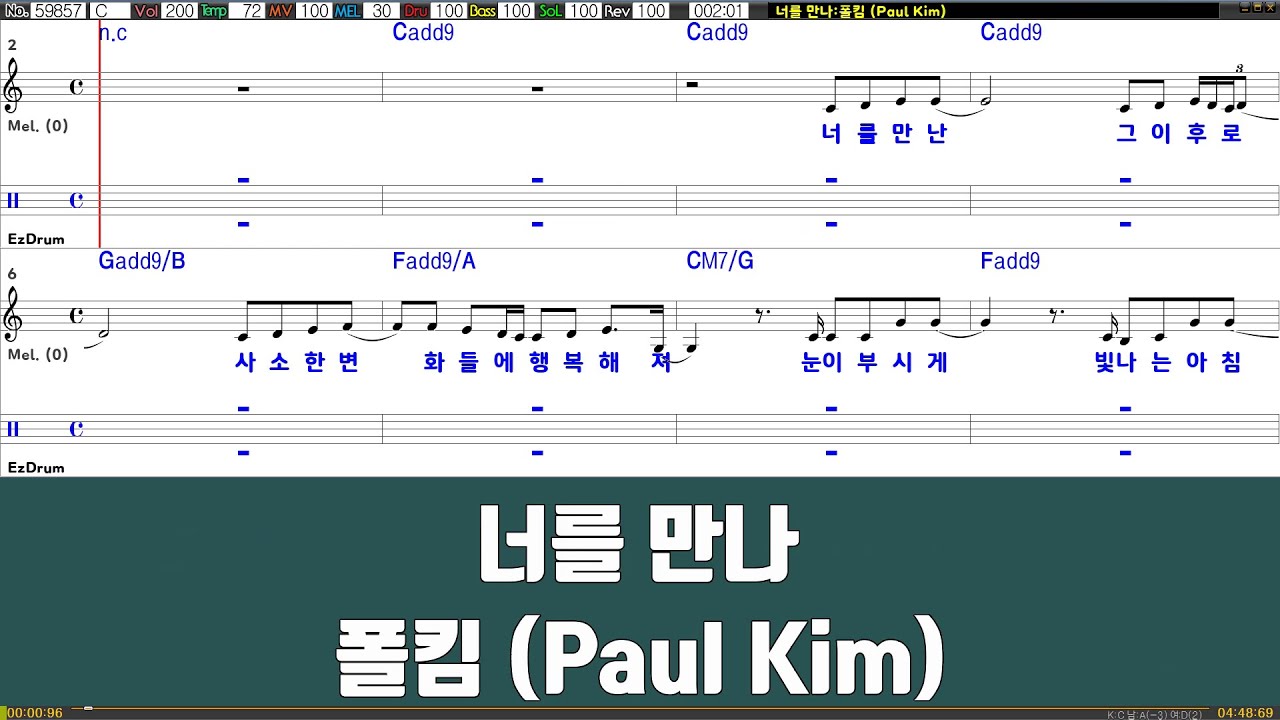
Task: Click the lyric 그이후로
Action: [x=1178, y=134]
